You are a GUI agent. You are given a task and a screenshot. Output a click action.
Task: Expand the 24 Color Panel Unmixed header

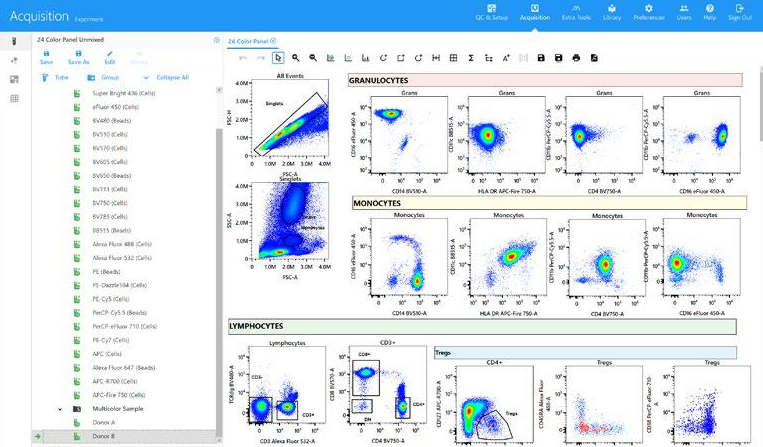click(x=217, y=40)
